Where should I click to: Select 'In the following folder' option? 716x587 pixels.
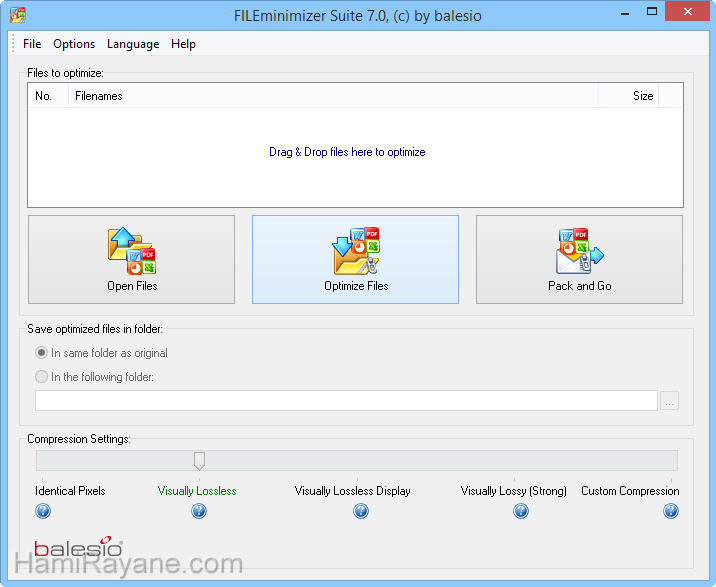coord(42,377)
